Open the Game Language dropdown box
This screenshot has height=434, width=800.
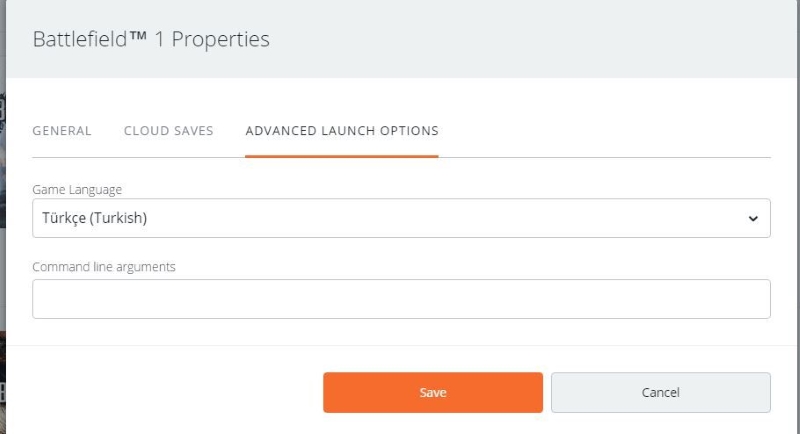402,218
